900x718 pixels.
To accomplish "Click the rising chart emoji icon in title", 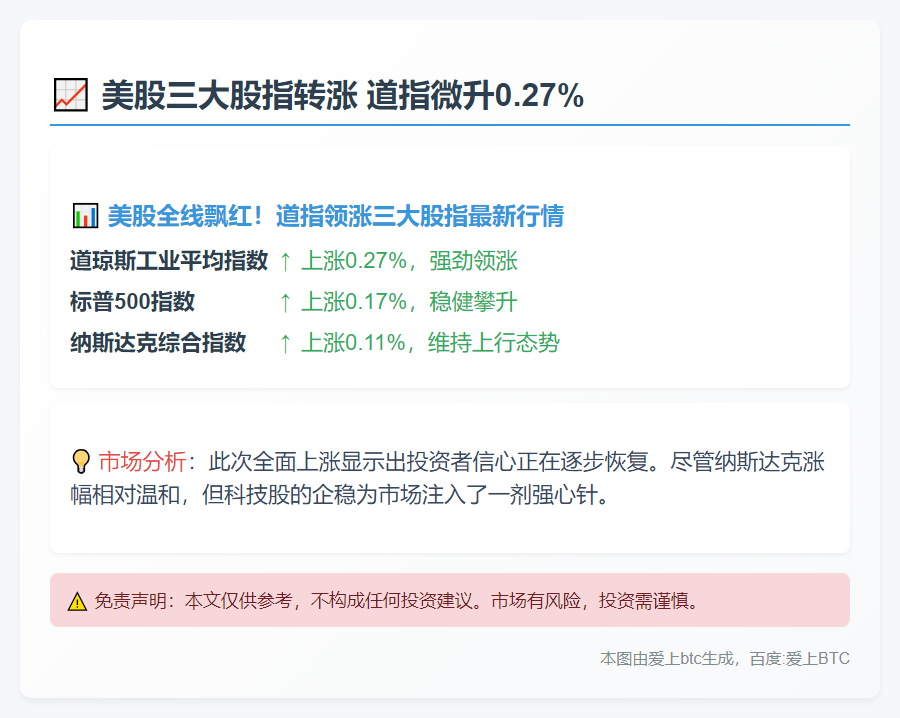I will point(71,95).
